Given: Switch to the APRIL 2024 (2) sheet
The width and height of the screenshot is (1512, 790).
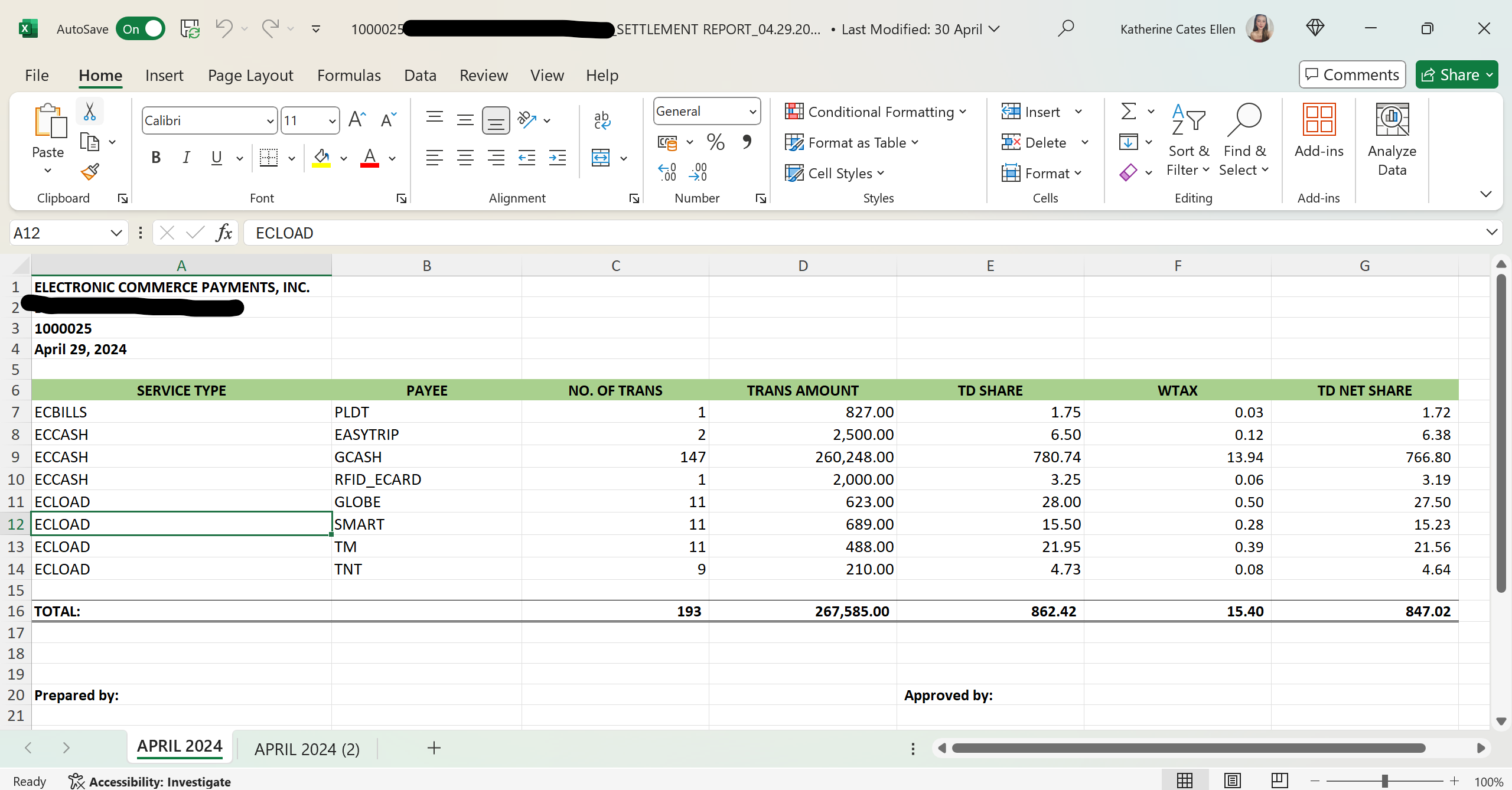Looking at the screenshot, I should 307,749.
